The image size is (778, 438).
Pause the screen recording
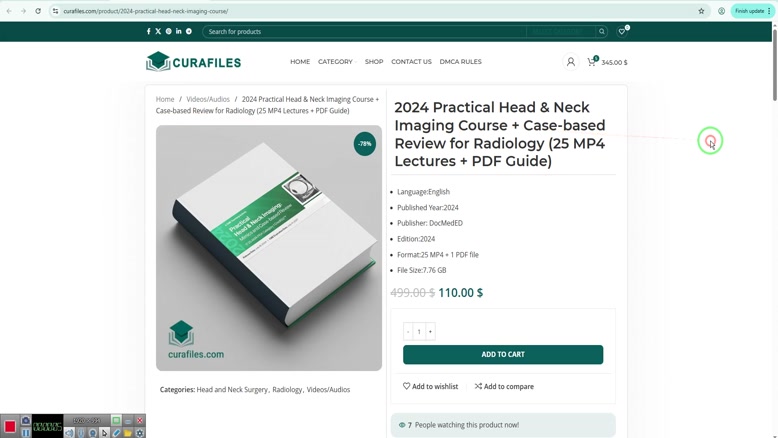click(x=25, y=433)
